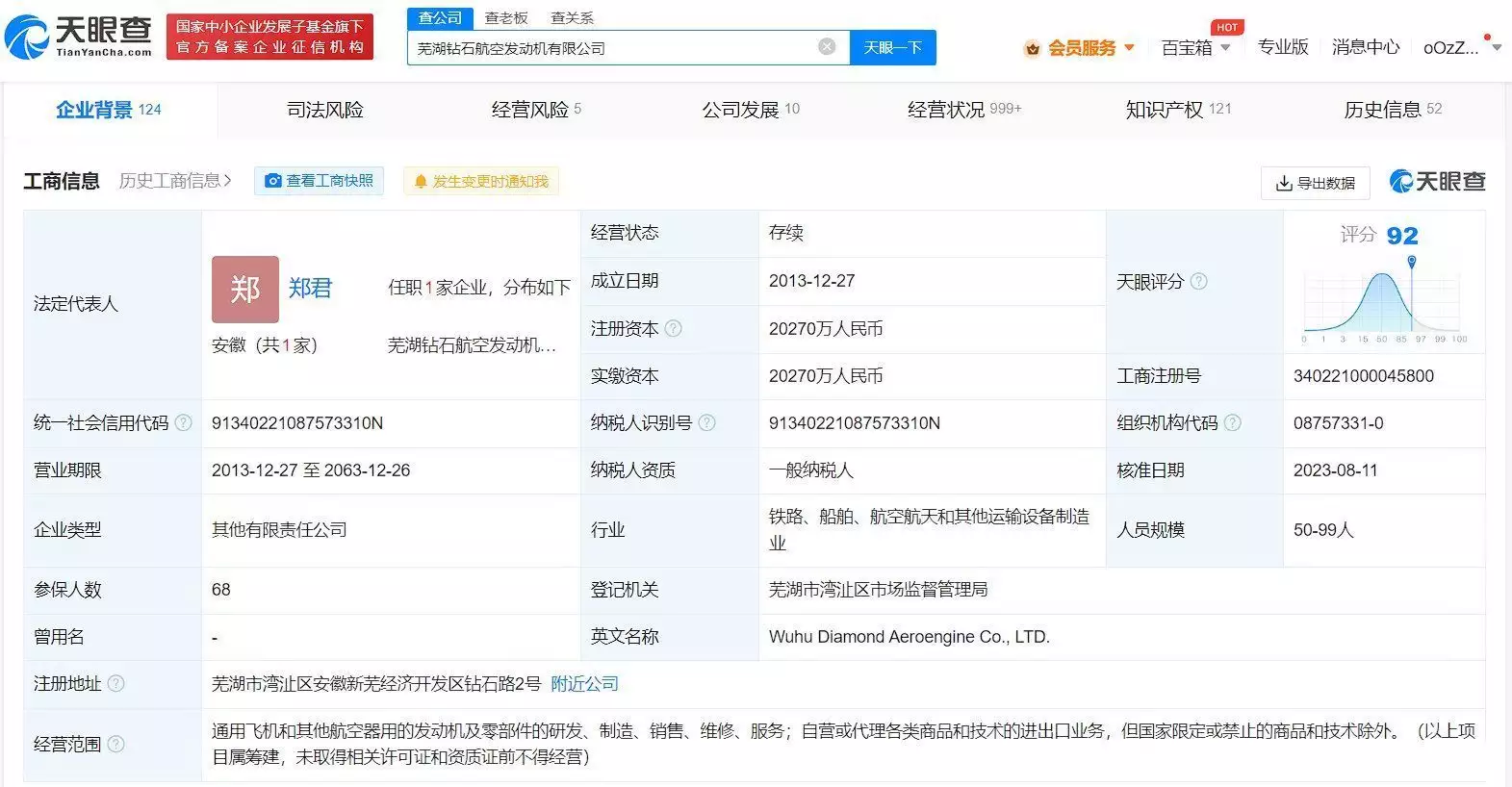
Task: Click the 天眼一下 search button
Action: point(893,47)
